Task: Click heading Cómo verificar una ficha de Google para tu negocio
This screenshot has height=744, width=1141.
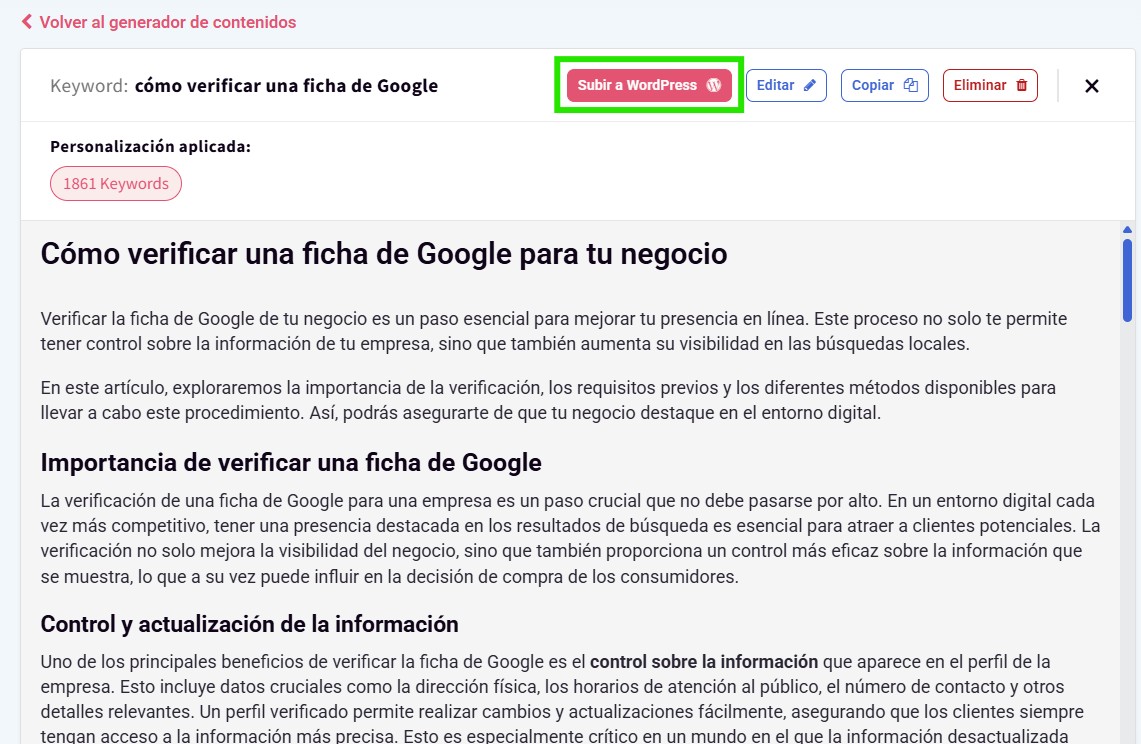Action: (383, 254)
